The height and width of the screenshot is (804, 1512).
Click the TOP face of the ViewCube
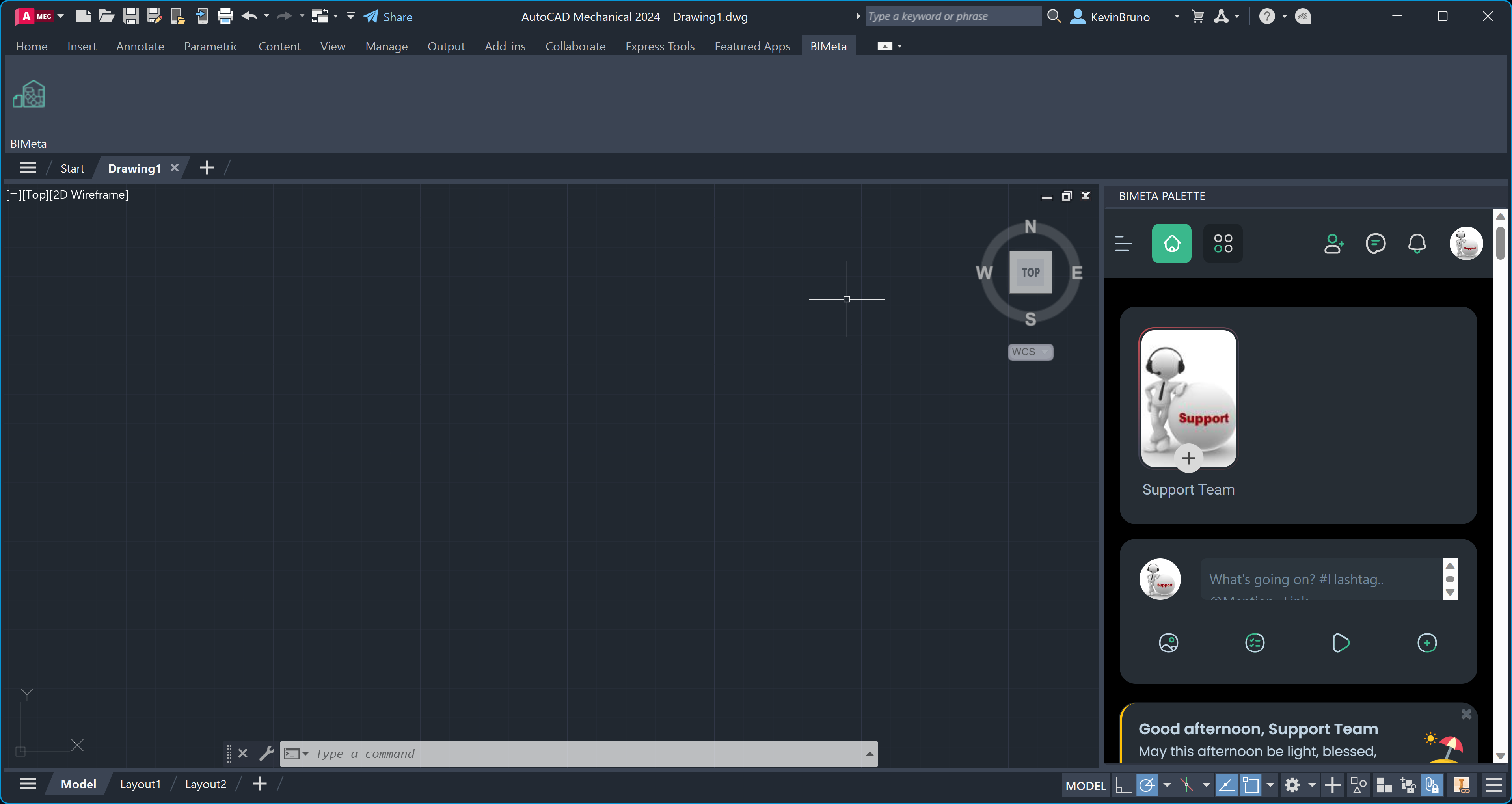point(1030,272)
